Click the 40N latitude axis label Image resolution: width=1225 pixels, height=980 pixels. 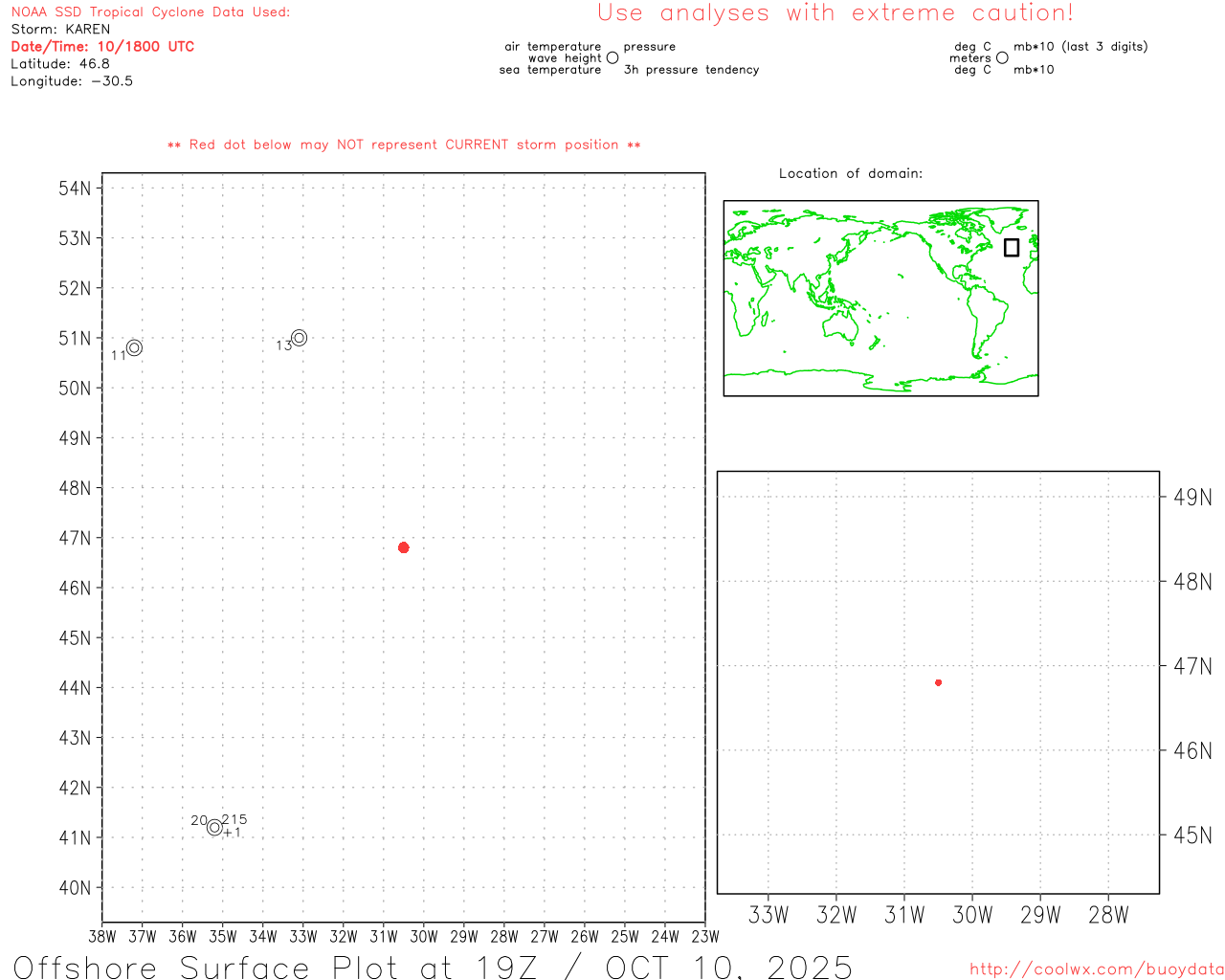click(75, 887)
